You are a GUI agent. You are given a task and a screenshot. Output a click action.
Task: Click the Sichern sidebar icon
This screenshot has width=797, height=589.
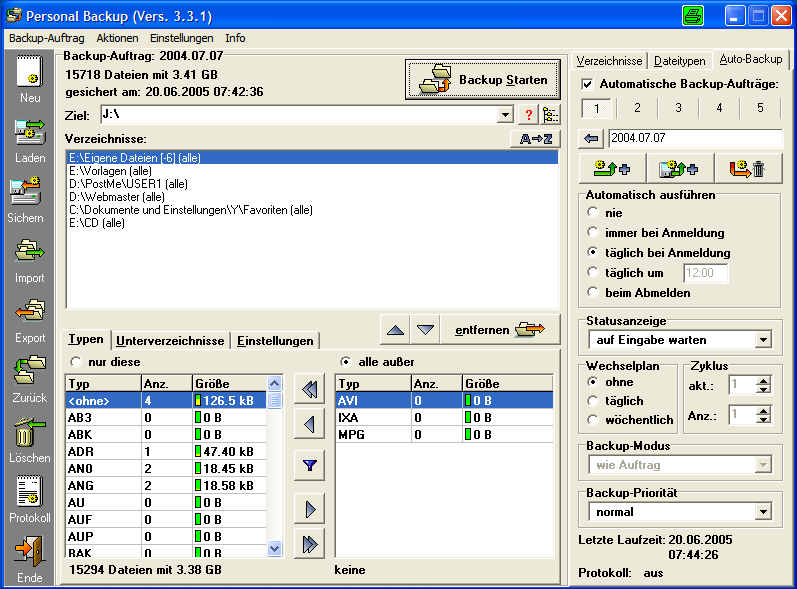26,191
